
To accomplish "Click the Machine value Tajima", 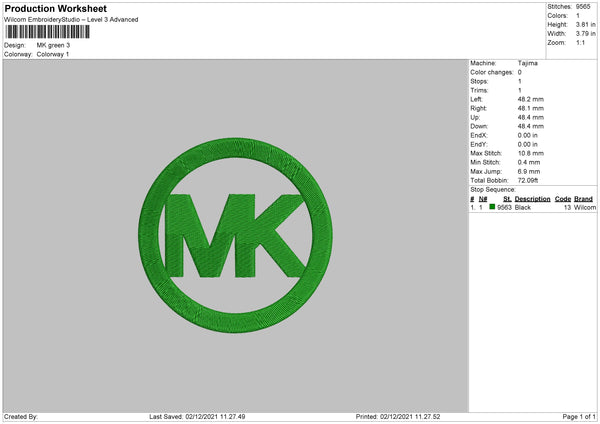I will click(528, 63).
